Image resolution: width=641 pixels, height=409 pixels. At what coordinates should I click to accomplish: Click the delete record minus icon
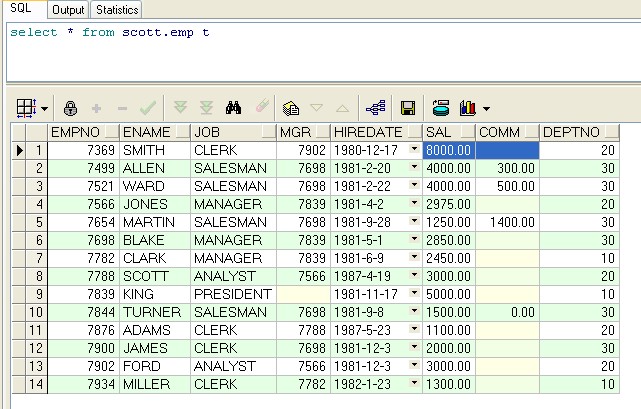(122, 109)
